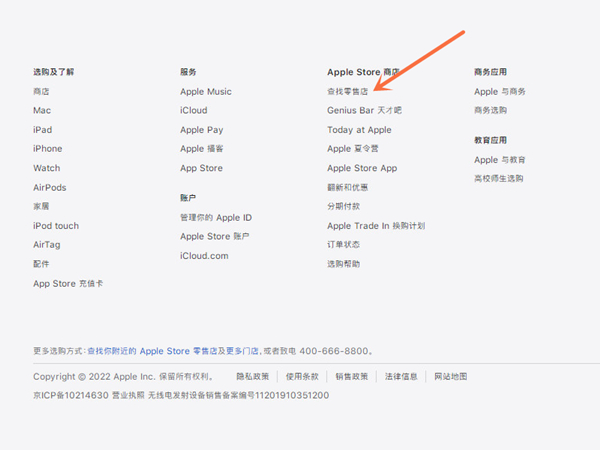The width and height of the screenshot is (600, 450).
Task: Open the 查找零售店 link
Action: (347, 91)
